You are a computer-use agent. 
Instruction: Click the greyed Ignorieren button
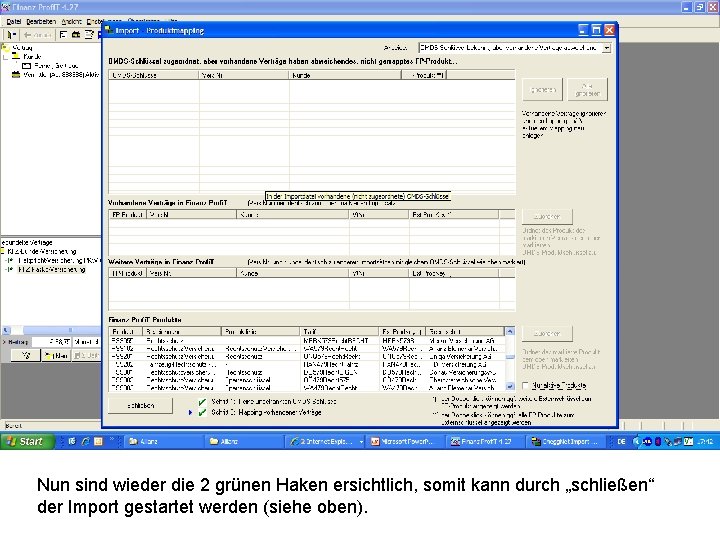click(542, 90)
